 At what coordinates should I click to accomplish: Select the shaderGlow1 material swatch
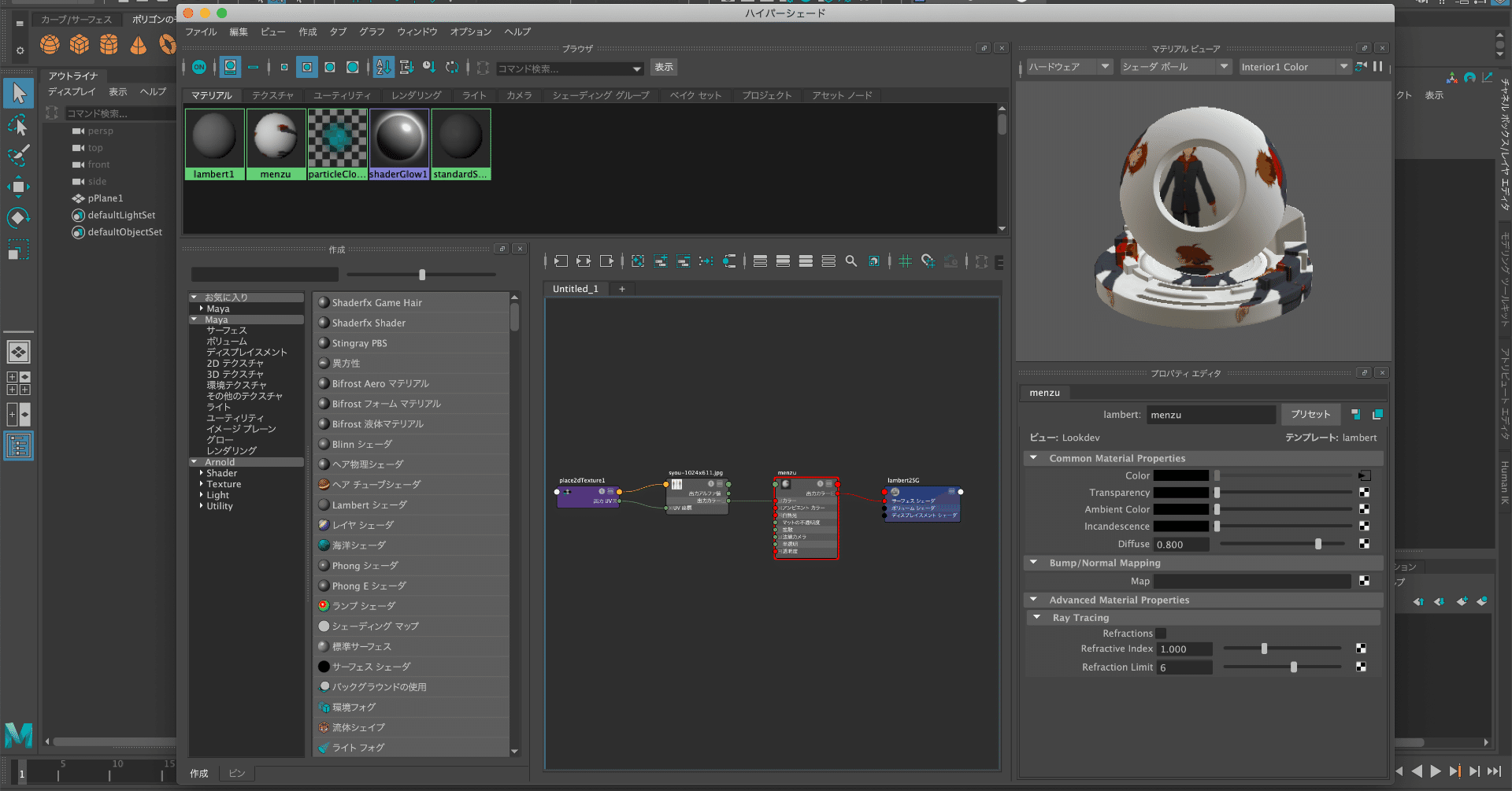(x=399, y=144)
